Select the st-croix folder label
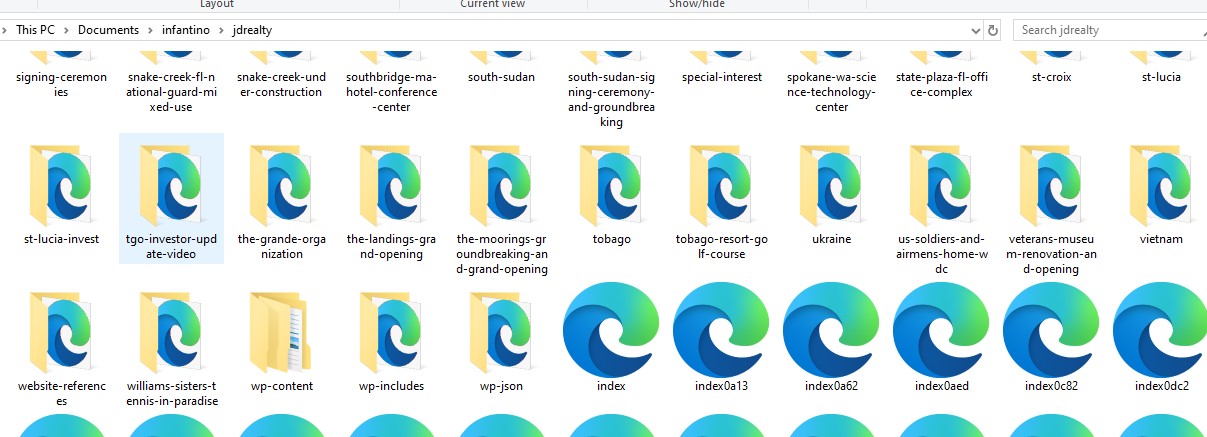 coord(1051,77)
